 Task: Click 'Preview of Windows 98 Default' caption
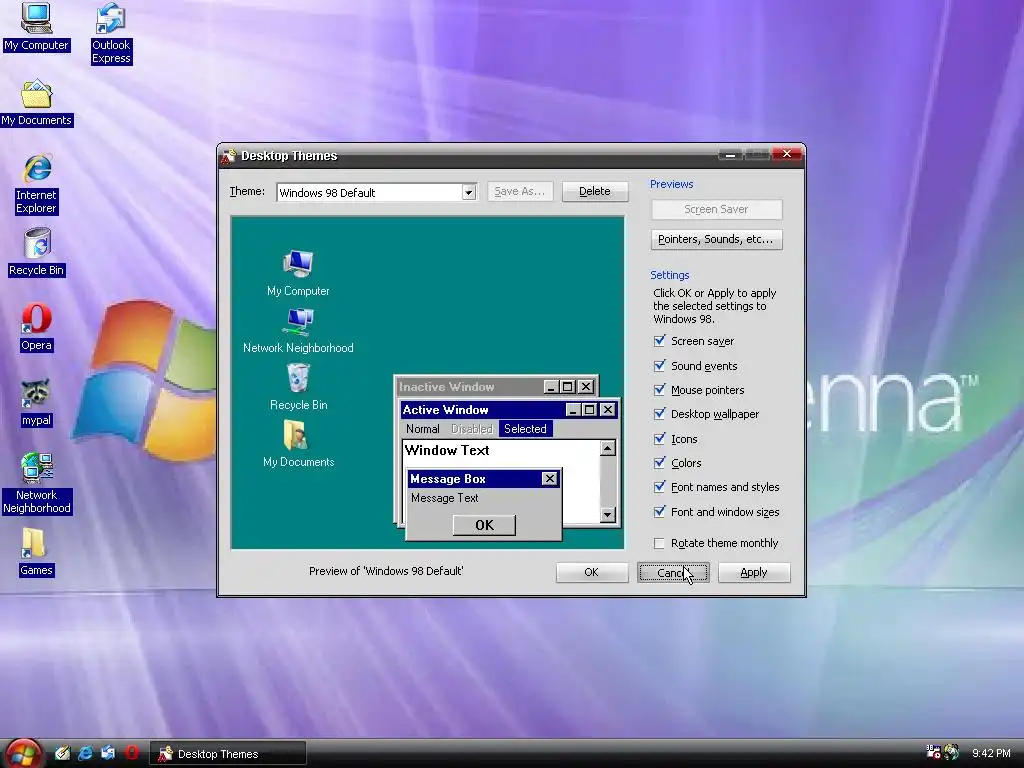386,571
